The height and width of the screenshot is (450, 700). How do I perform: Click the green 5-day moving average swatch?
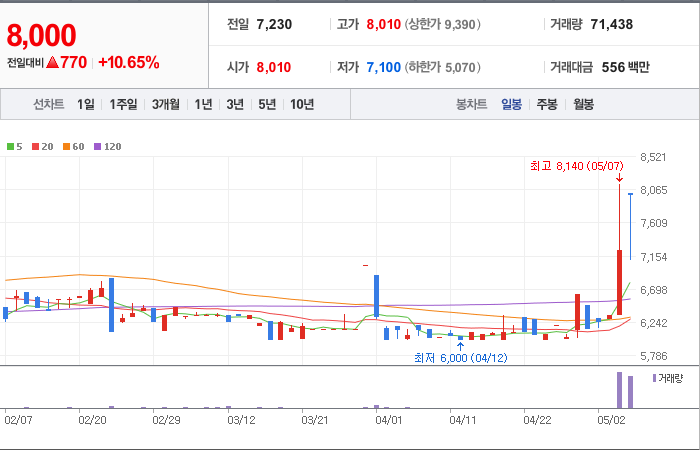pyautogui.click(x=10, y=146)
